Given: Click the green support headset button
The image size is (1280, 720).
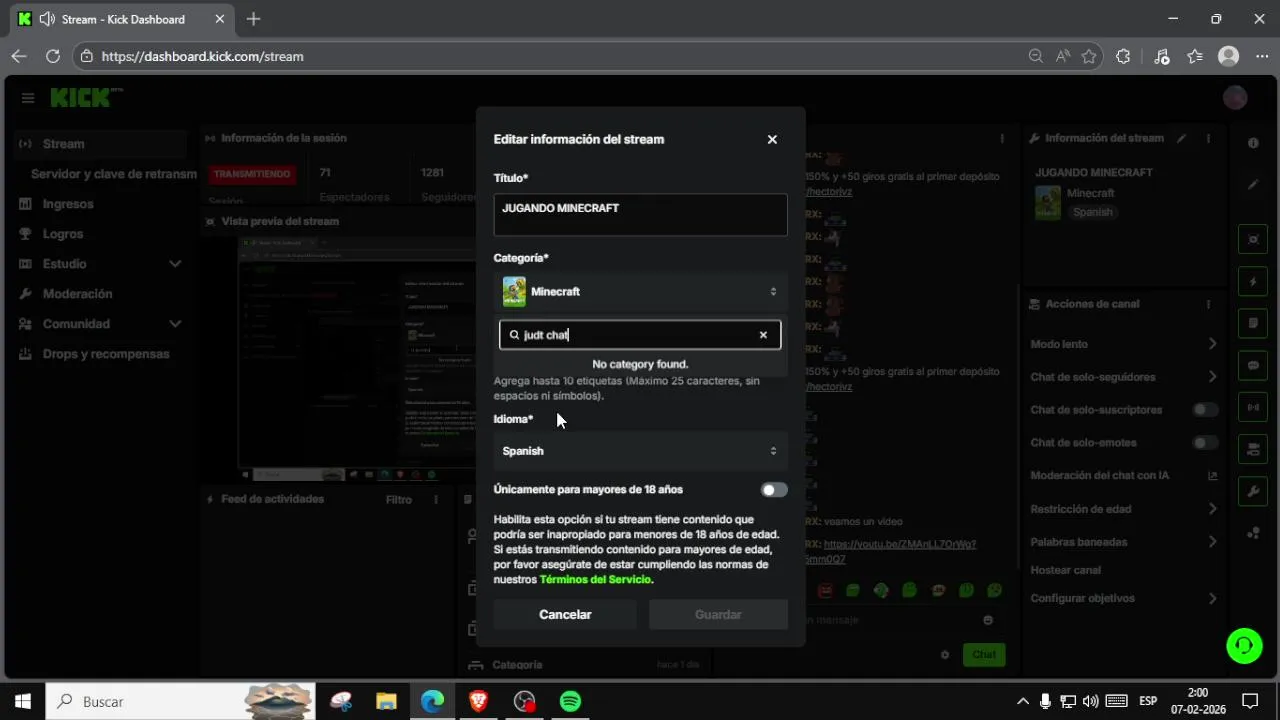Looking at the screenshot, I should pyautogui.click(x=1244, y=646).
